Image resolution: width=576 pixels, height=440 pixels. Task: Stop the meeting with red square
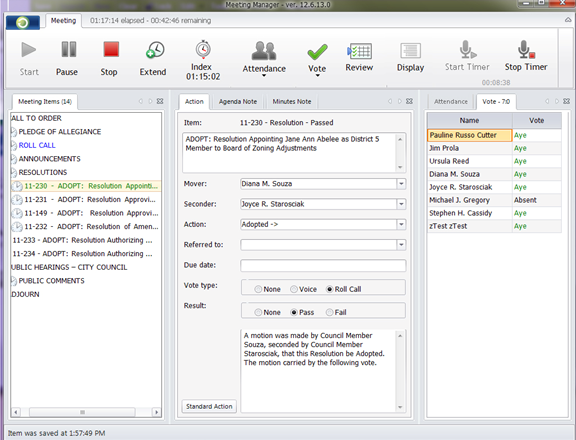(111, 49)
